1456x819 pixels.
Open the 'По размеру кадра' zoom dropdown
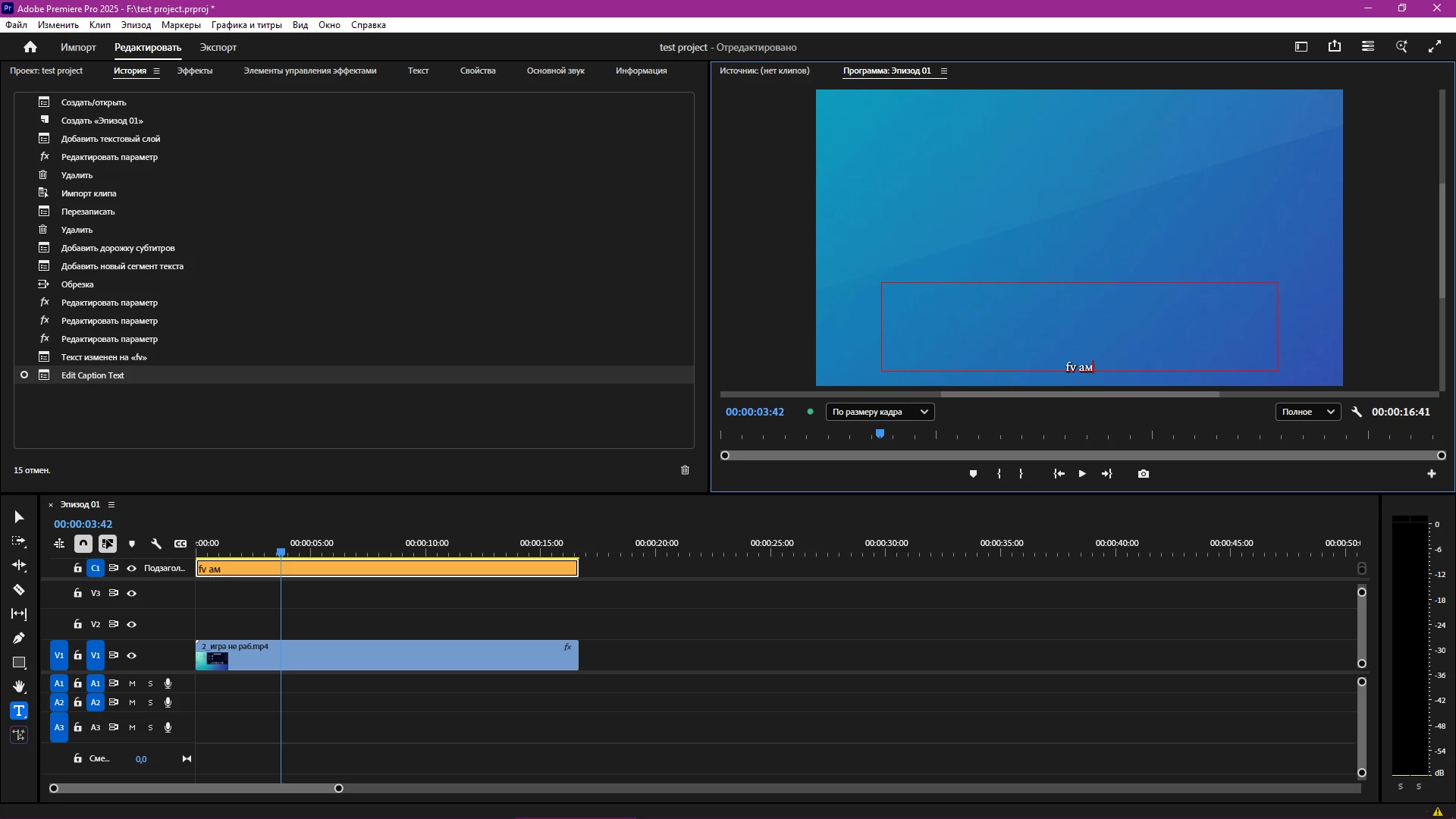pyautogui.click(x=880, y=412)
